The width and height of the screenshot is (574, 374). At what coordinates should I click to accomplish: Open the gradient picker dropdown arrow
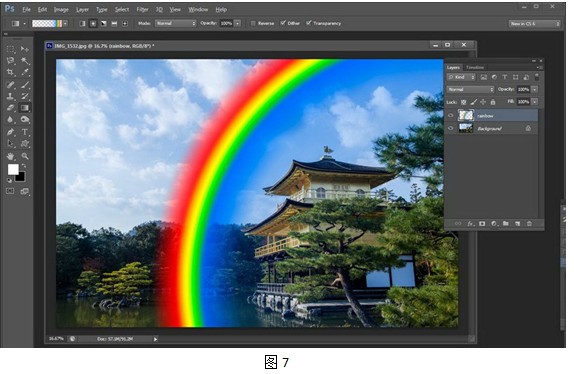(65, 23)
